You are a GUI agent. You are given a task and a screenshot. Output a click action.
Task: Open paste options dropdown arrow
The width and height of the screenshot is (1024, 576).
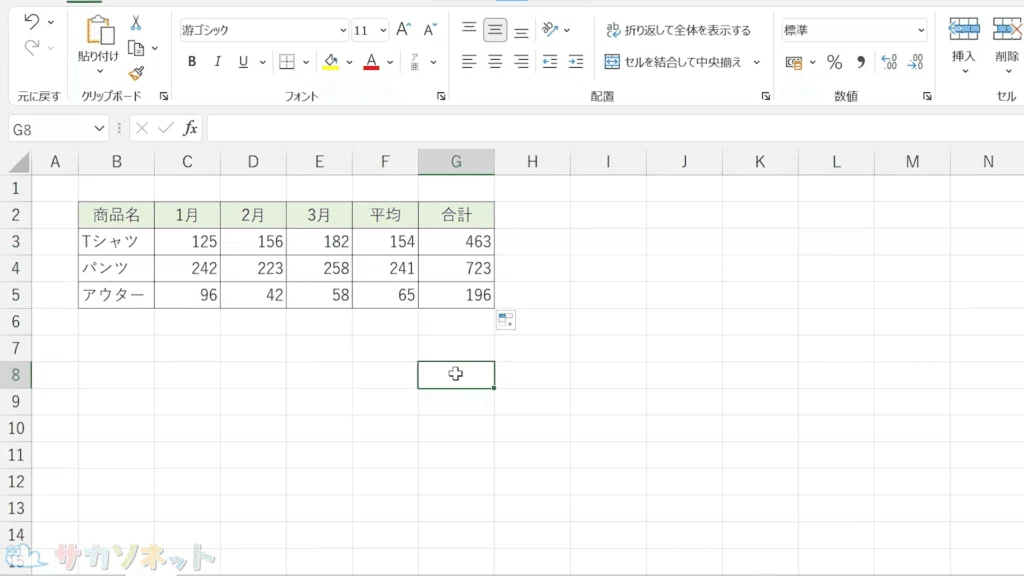point(99,71)
